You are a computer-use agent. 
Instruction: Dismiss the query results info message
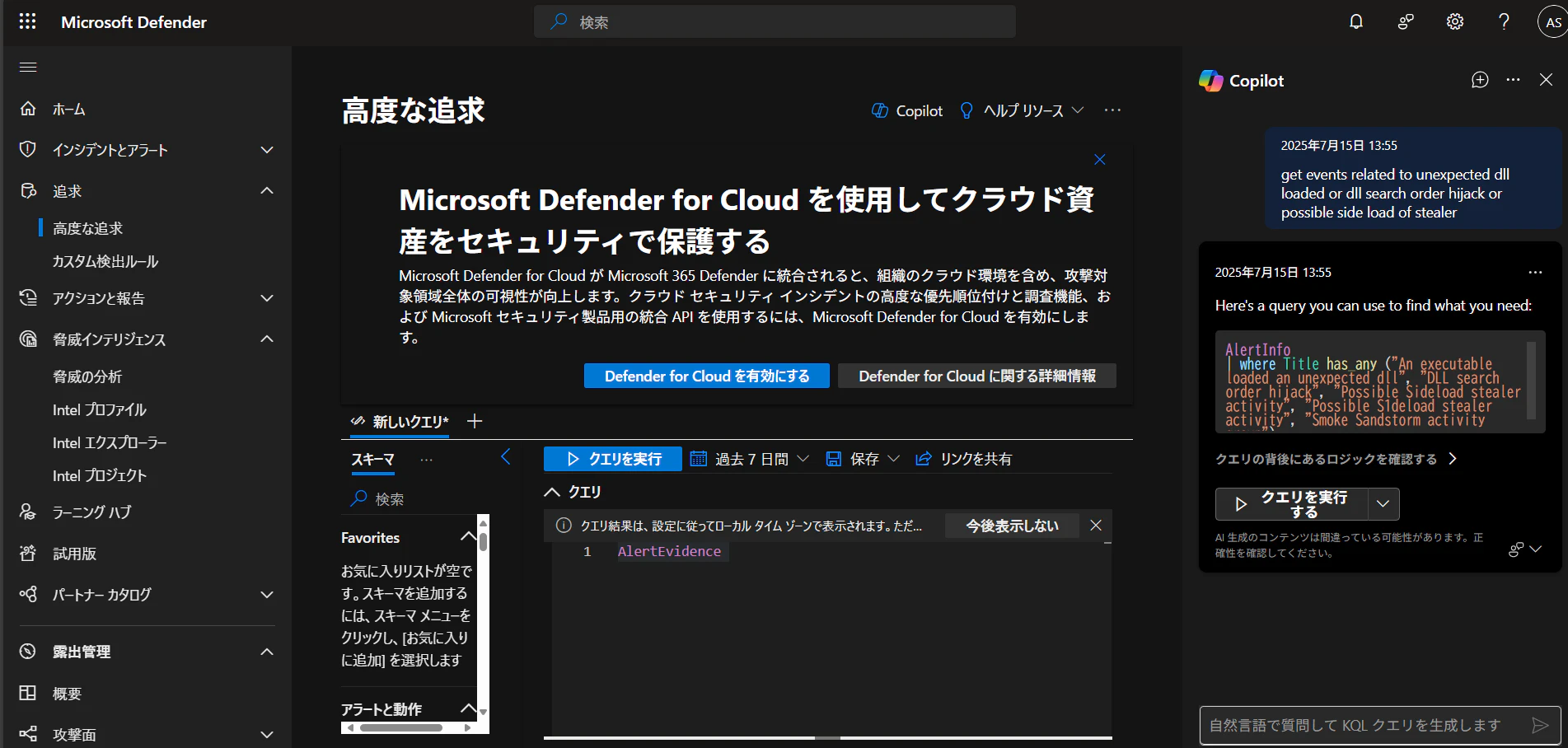click(1096, 525)
